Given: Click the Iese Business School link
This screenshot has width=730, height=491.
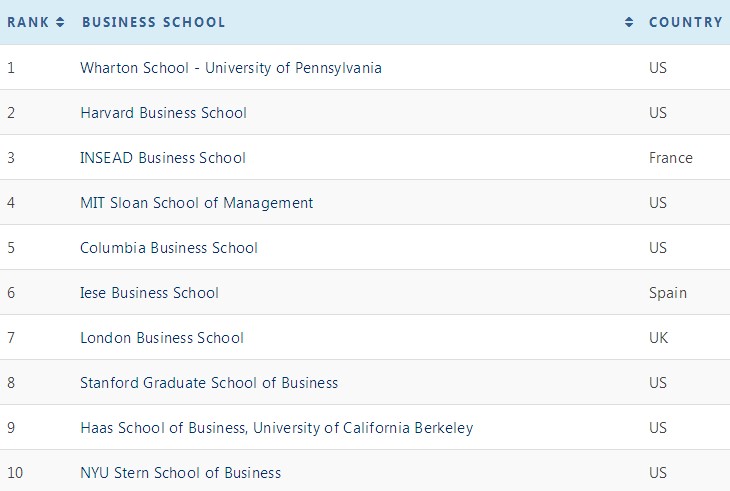Looking at the screenshot, I should (149, 293).
